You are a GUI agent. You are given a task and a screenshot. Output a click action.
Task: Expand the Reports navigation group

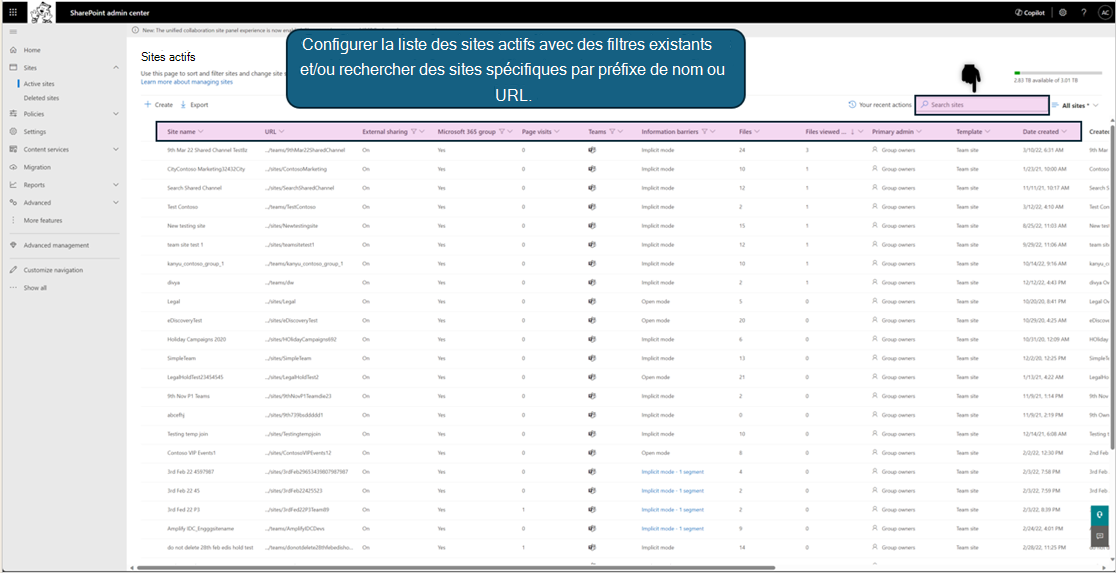click(x=116, y=184)
